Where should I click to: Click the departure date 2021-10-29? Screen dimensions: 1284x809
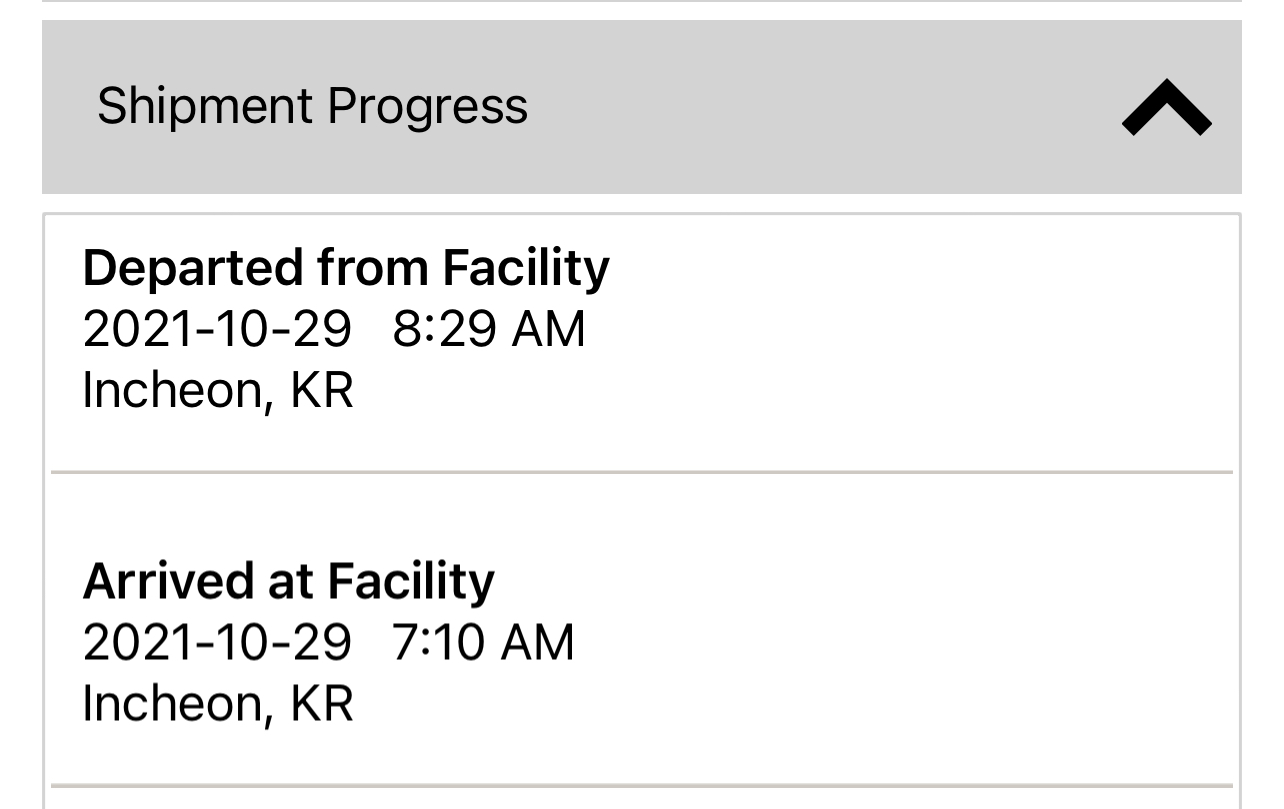click(x=217, y=329)
